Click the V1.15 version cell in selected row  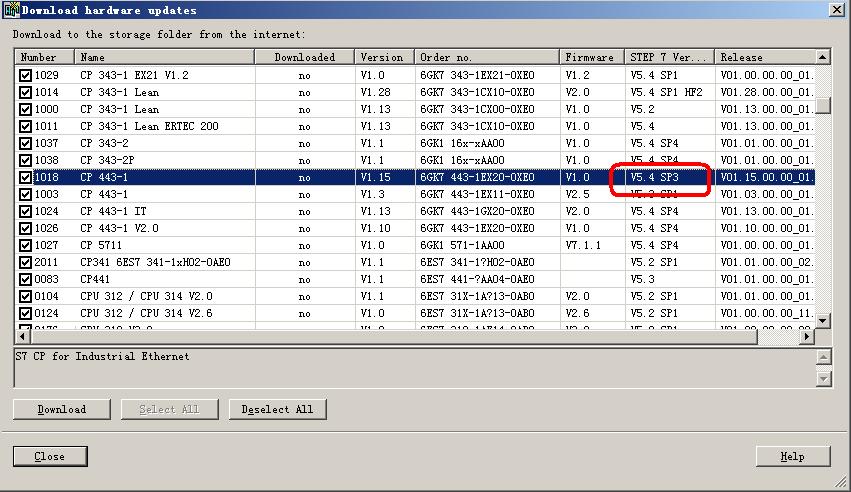click(376, 177)
